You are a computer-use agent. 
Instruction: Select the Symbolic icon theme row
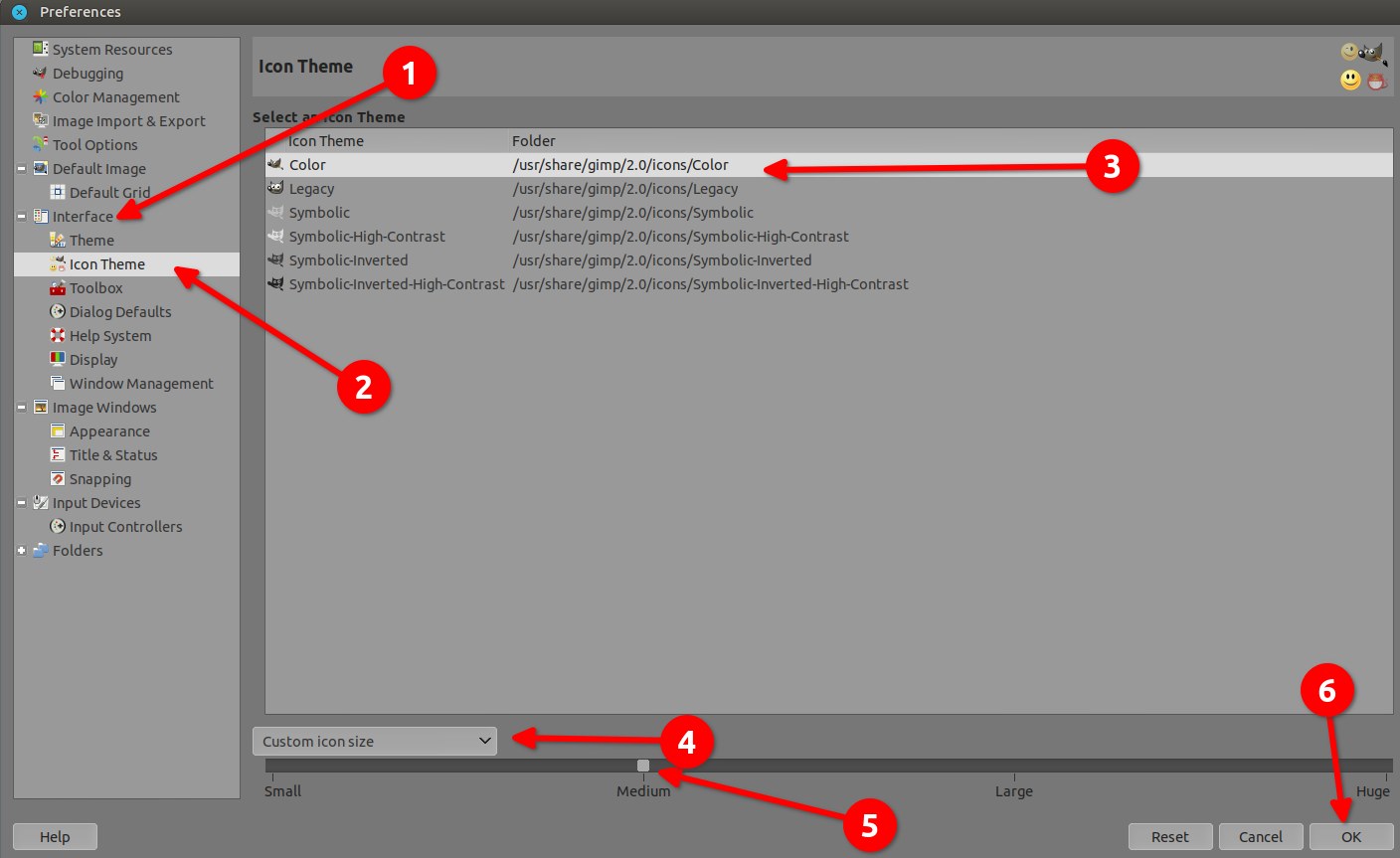pos(829,213)
